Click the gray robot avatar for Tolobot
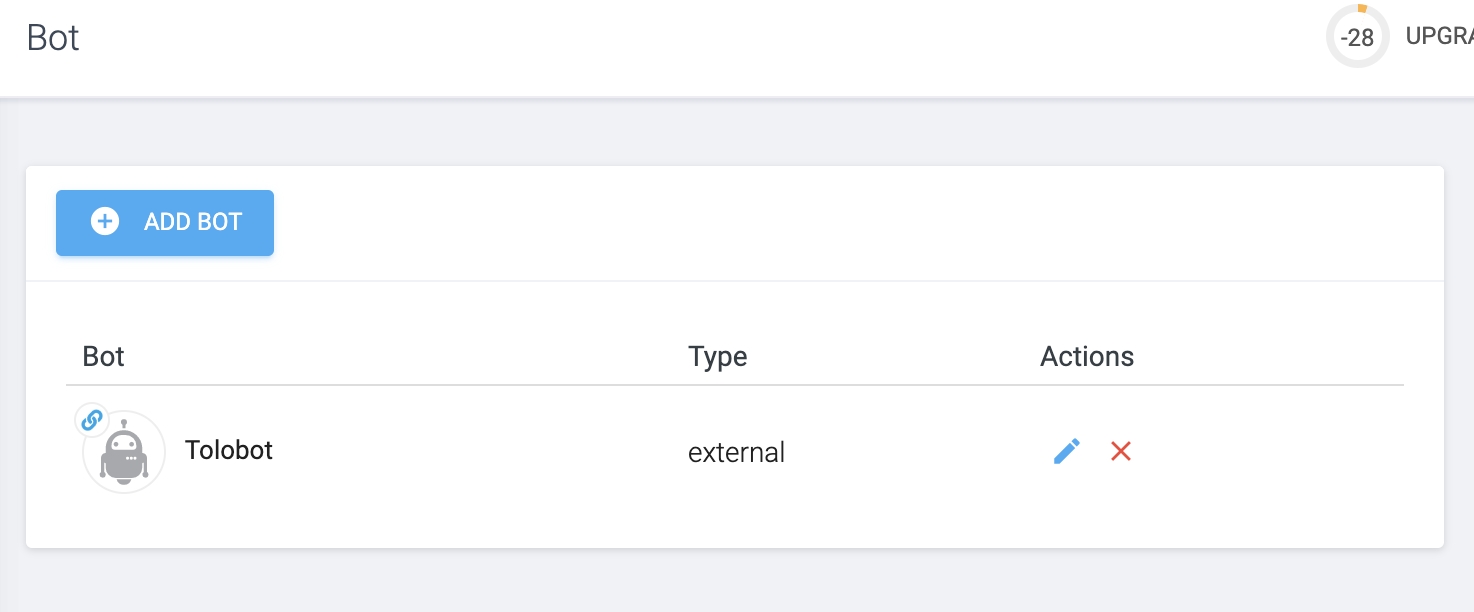This screenshot has height=612, width=1474. click(x=125, y=455)
